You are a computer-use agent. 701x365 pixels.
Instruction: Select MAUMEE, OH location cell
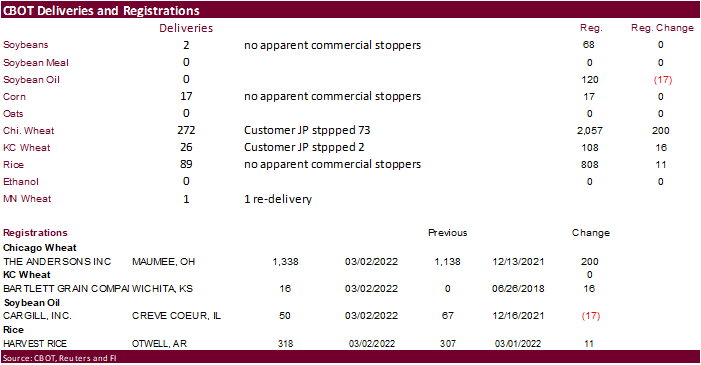click(x=164, y=262)
